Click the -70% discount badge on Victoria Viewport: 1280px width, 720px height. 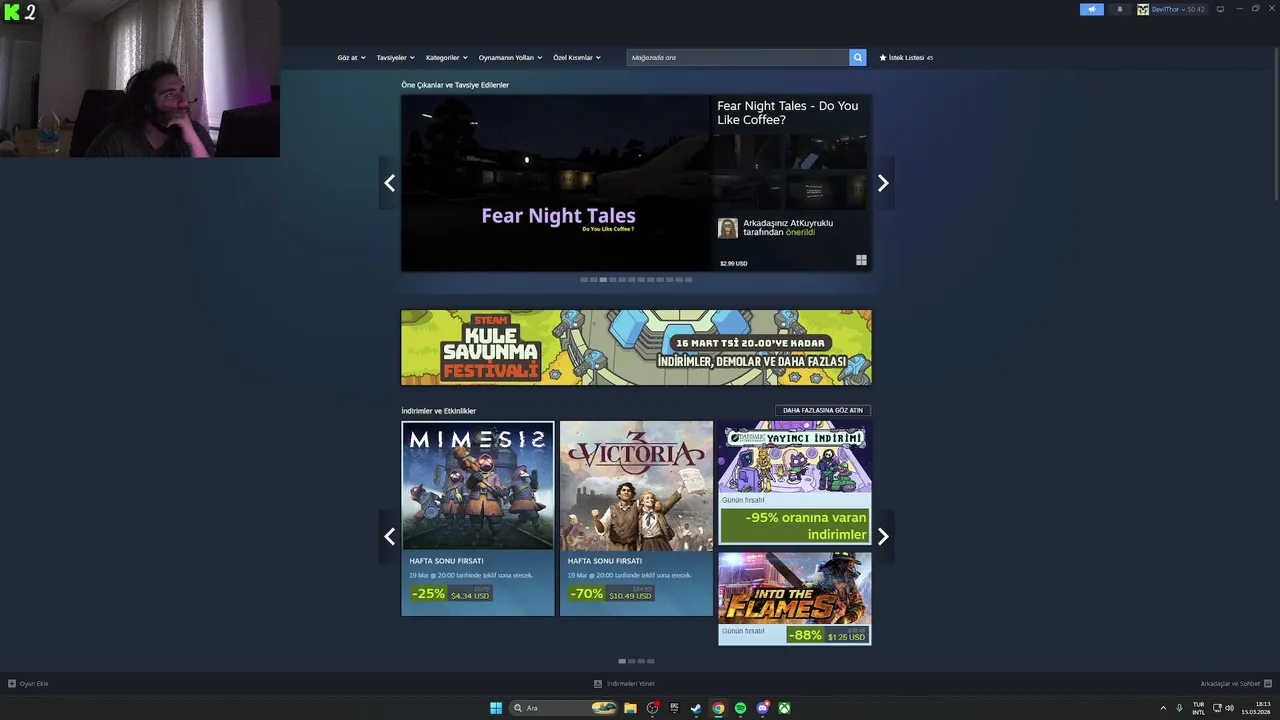click(587, 594)
